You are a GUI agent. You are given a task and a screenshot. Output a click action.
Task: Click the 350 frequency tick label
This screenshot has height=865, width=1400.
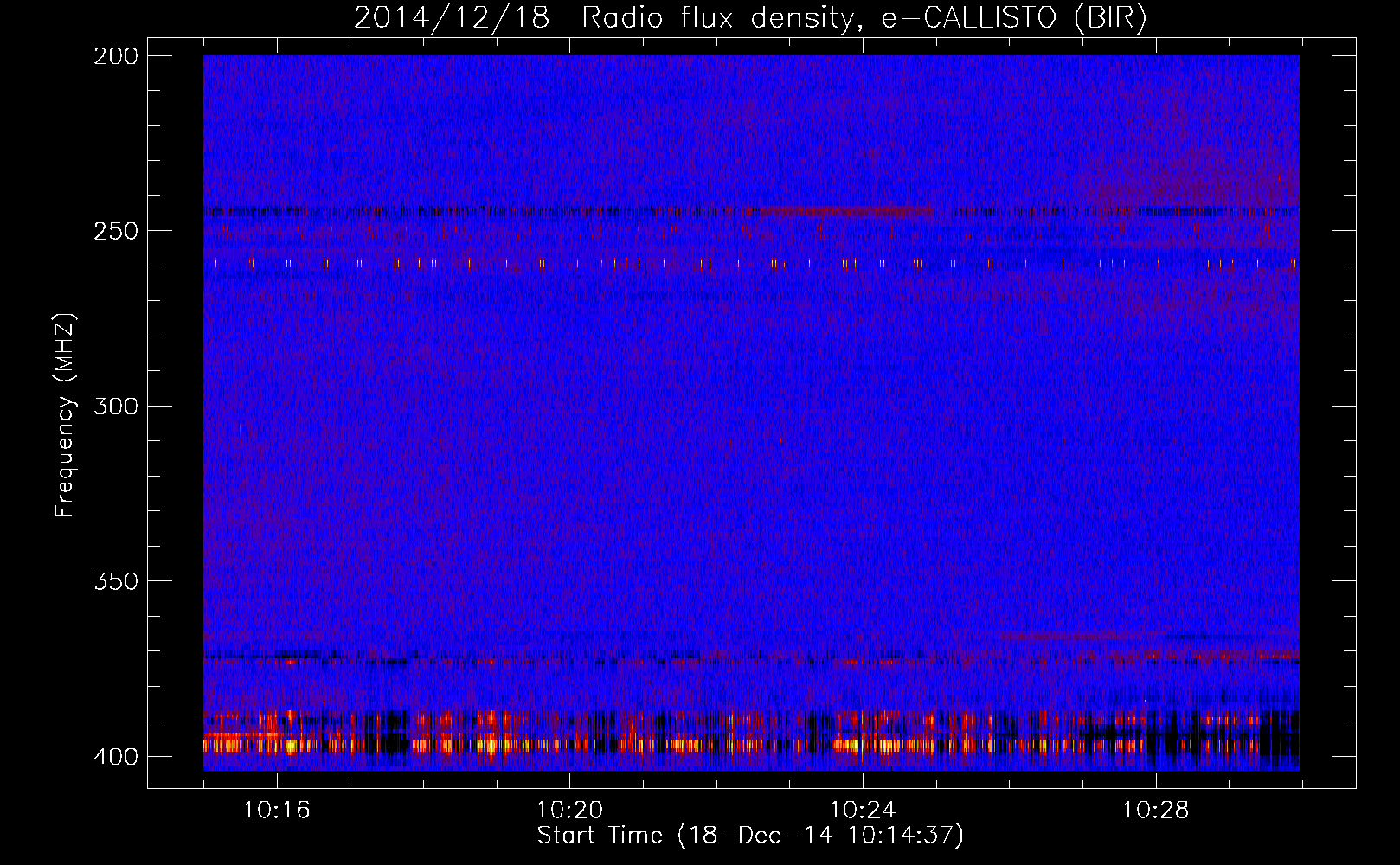pos(115,581)
